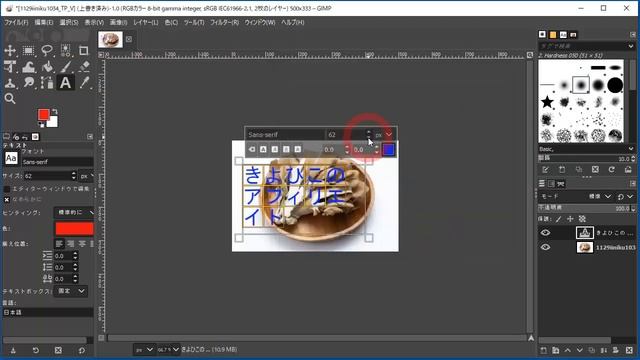
Task: Select the star brush in brushes panel
Action: [547, 102]
